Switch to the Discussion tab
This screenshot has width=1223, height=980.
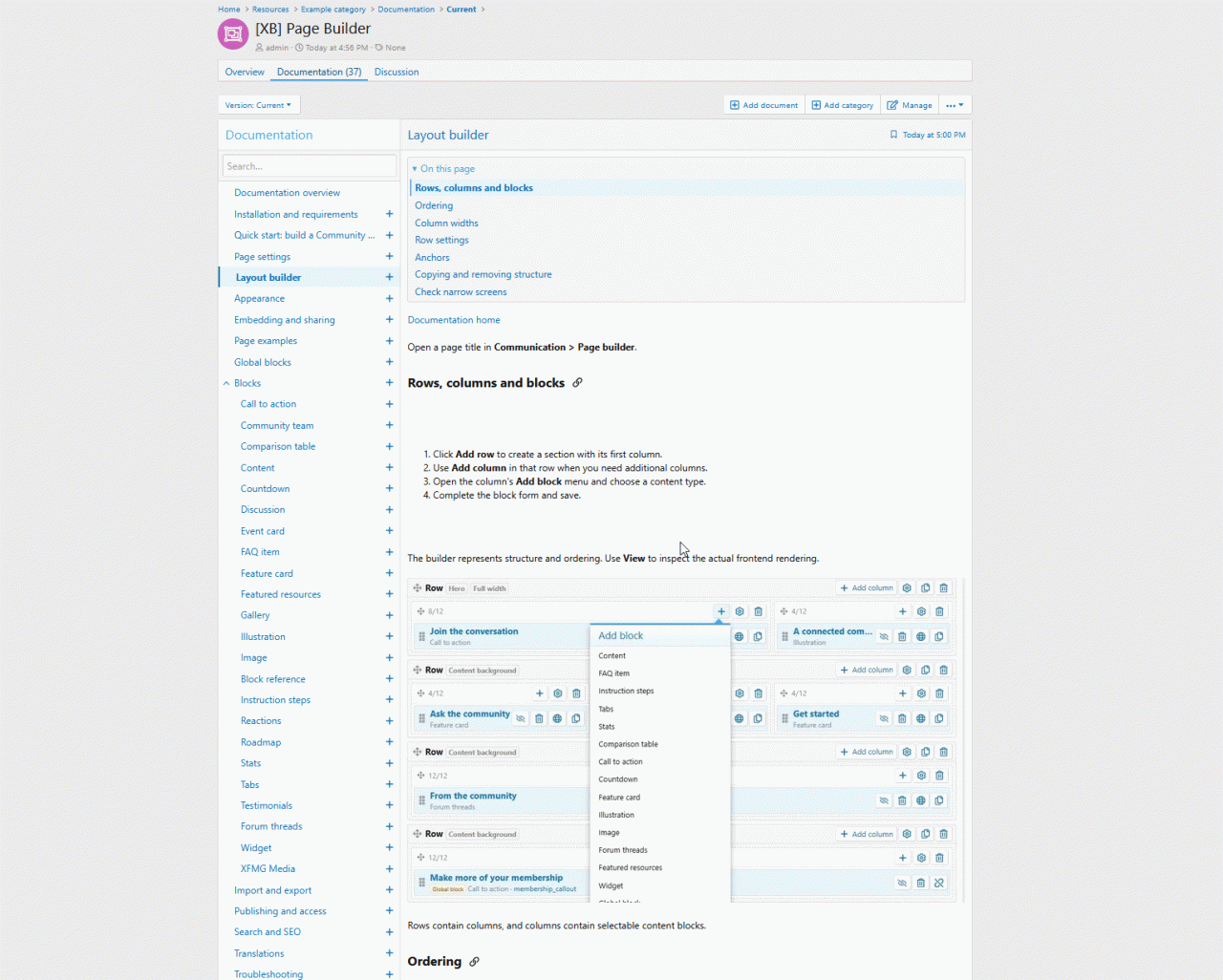tap(397, 72)
